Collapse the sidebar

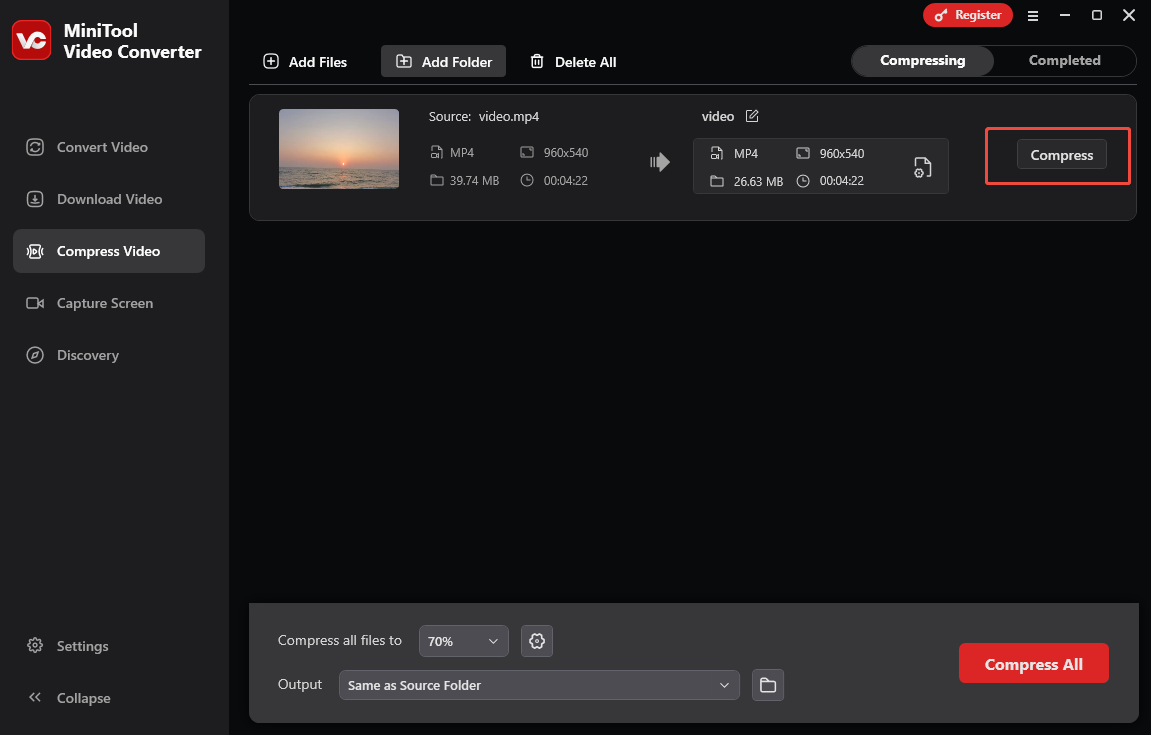click(x=69, y=698)
